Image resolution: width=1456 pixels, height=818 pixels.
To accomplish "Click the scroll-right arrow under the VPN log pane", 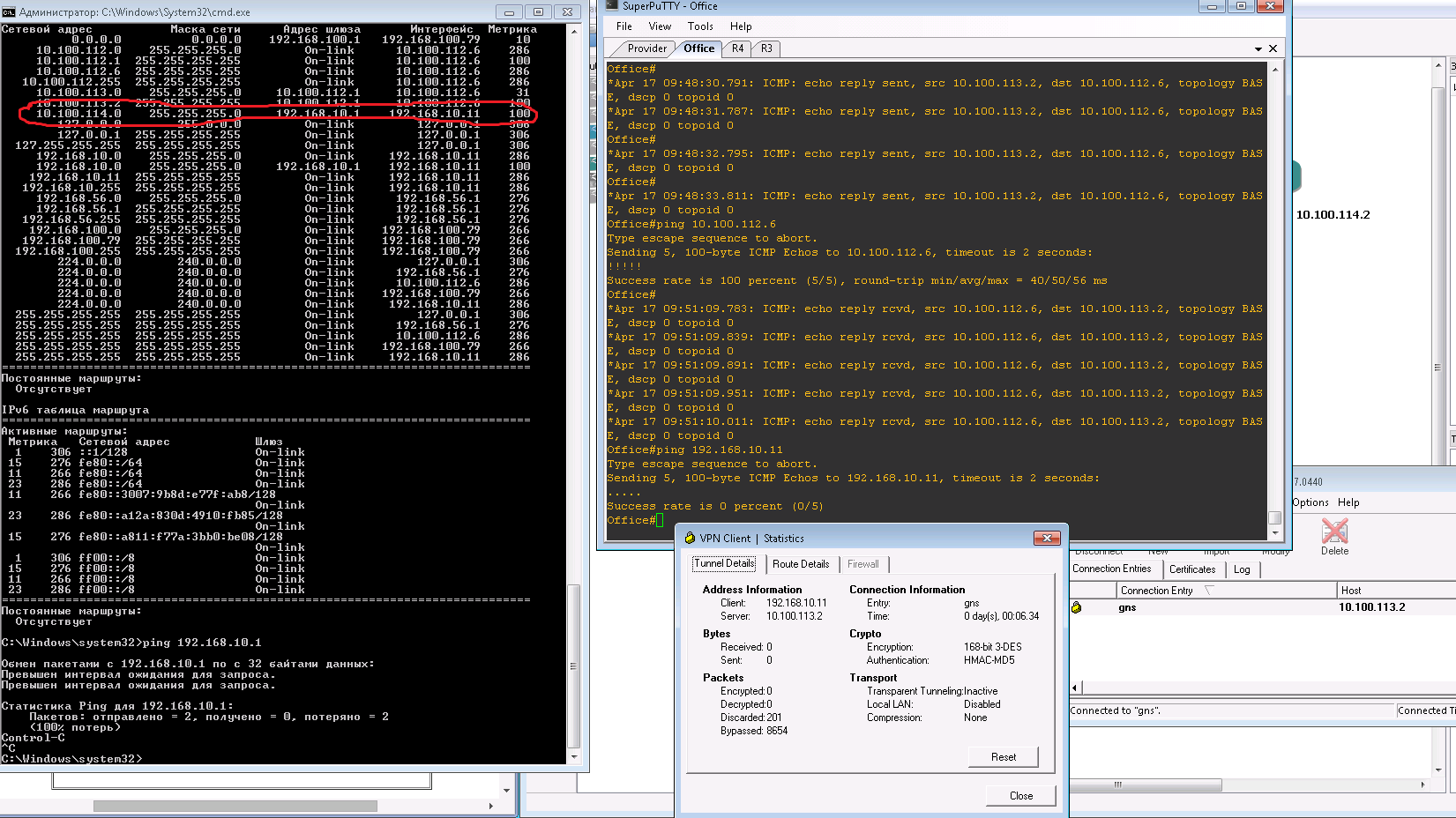I will click(1422, 785).
